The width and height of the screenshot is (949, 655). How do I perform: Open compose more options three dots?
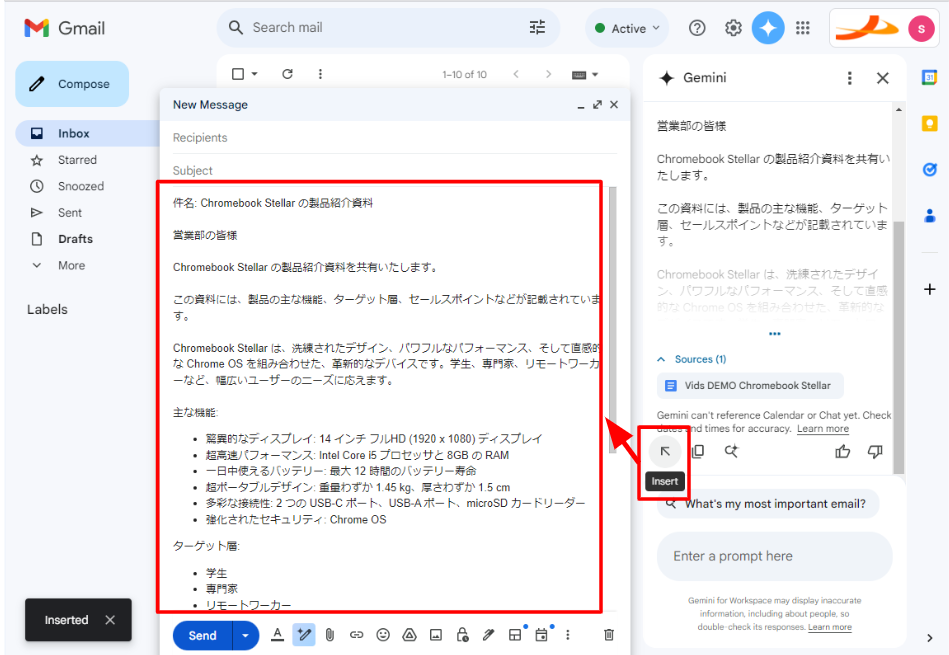coord(568,635)
